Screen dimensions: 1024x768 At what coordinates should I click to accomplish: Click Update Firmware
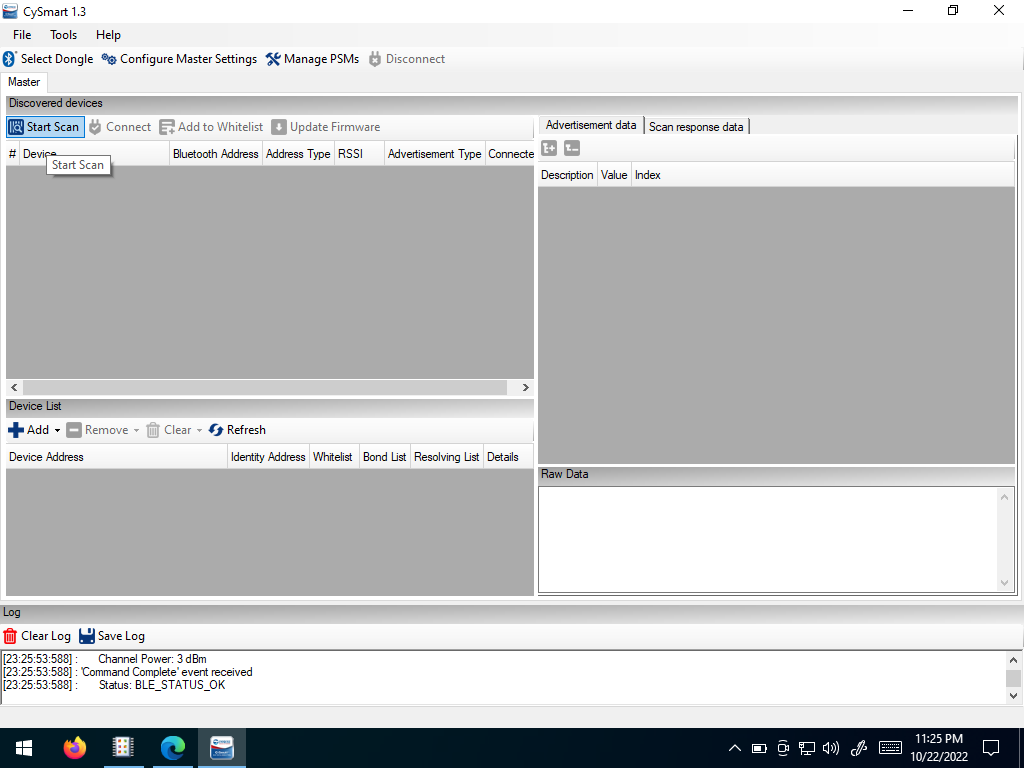pos(326,127)
